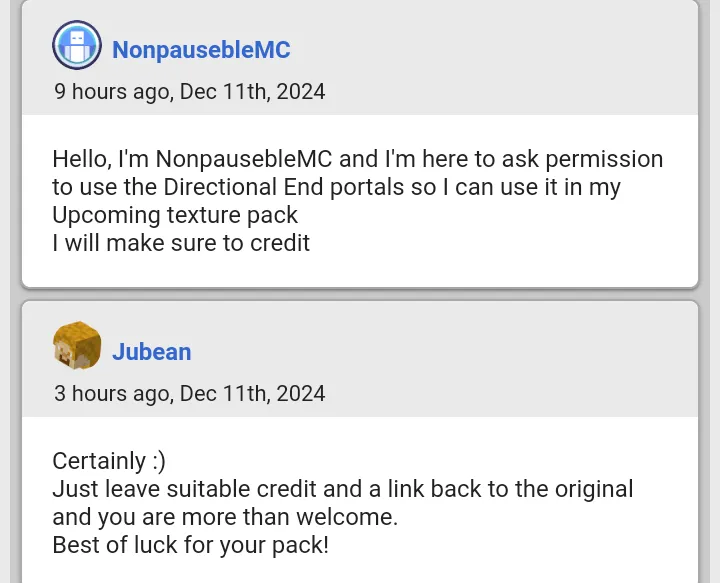Image resolution: width=720 pixels, height=583 pixels.
Task: Click the 'Upcoming texture pack' line
Action: pyautogui.click(x=175, y=215)
